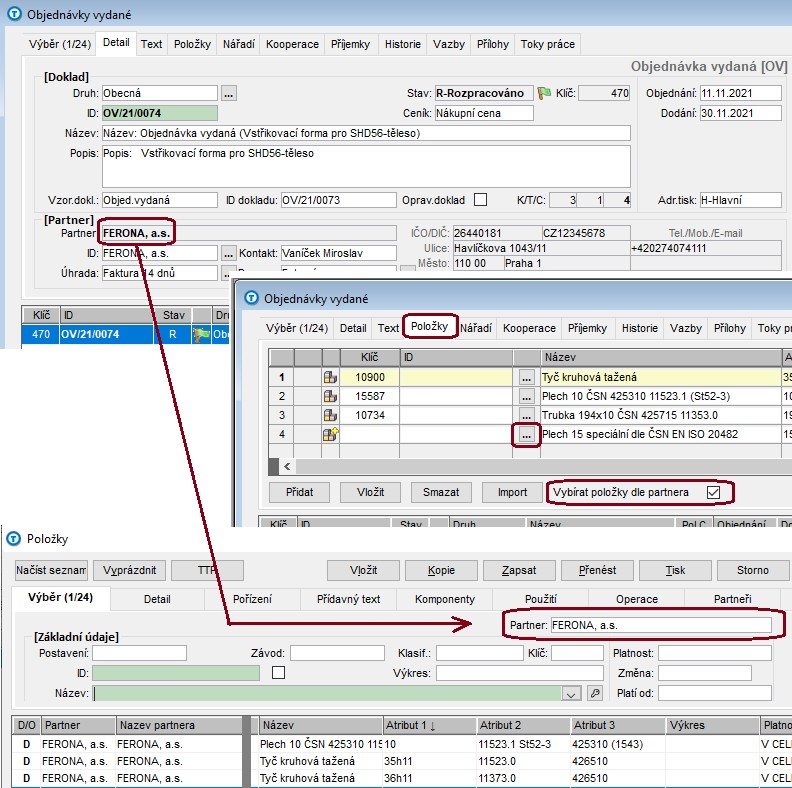Click the Vložit button in Položky toolbar

[363, 570]
